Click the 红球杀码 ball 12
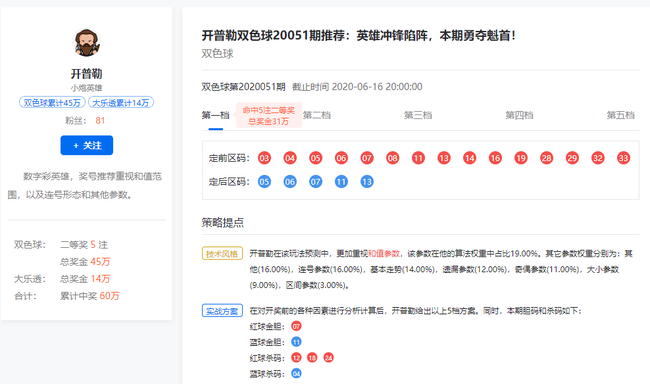The image size is (650, 384). 296,358
